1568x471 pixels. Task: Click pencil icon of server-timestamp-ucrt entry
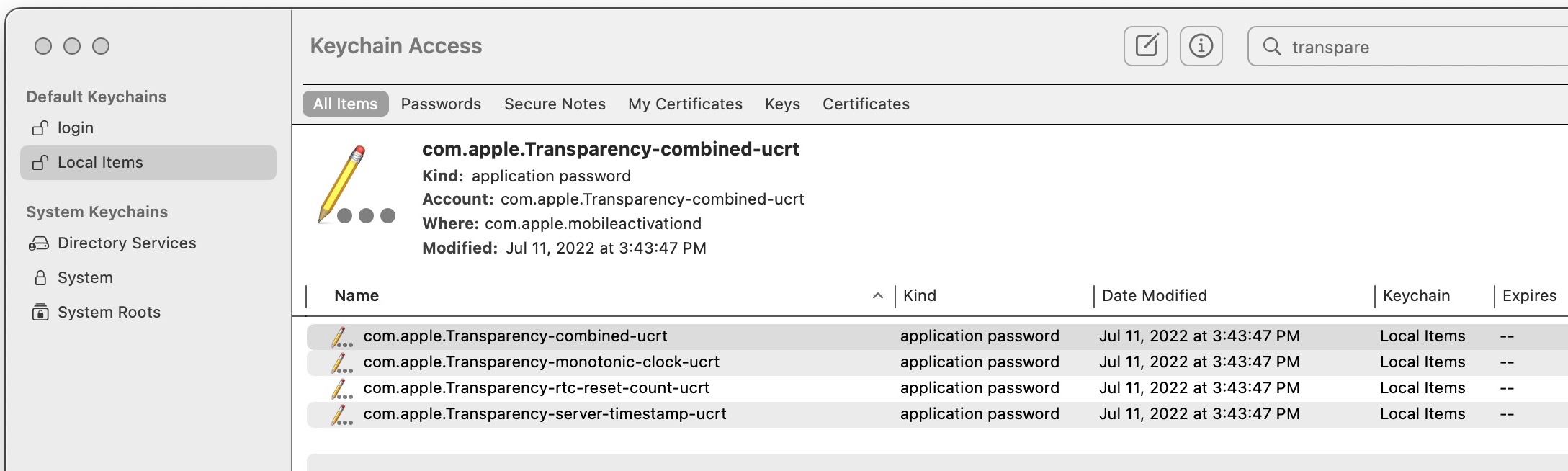click(x=340, y=415)
